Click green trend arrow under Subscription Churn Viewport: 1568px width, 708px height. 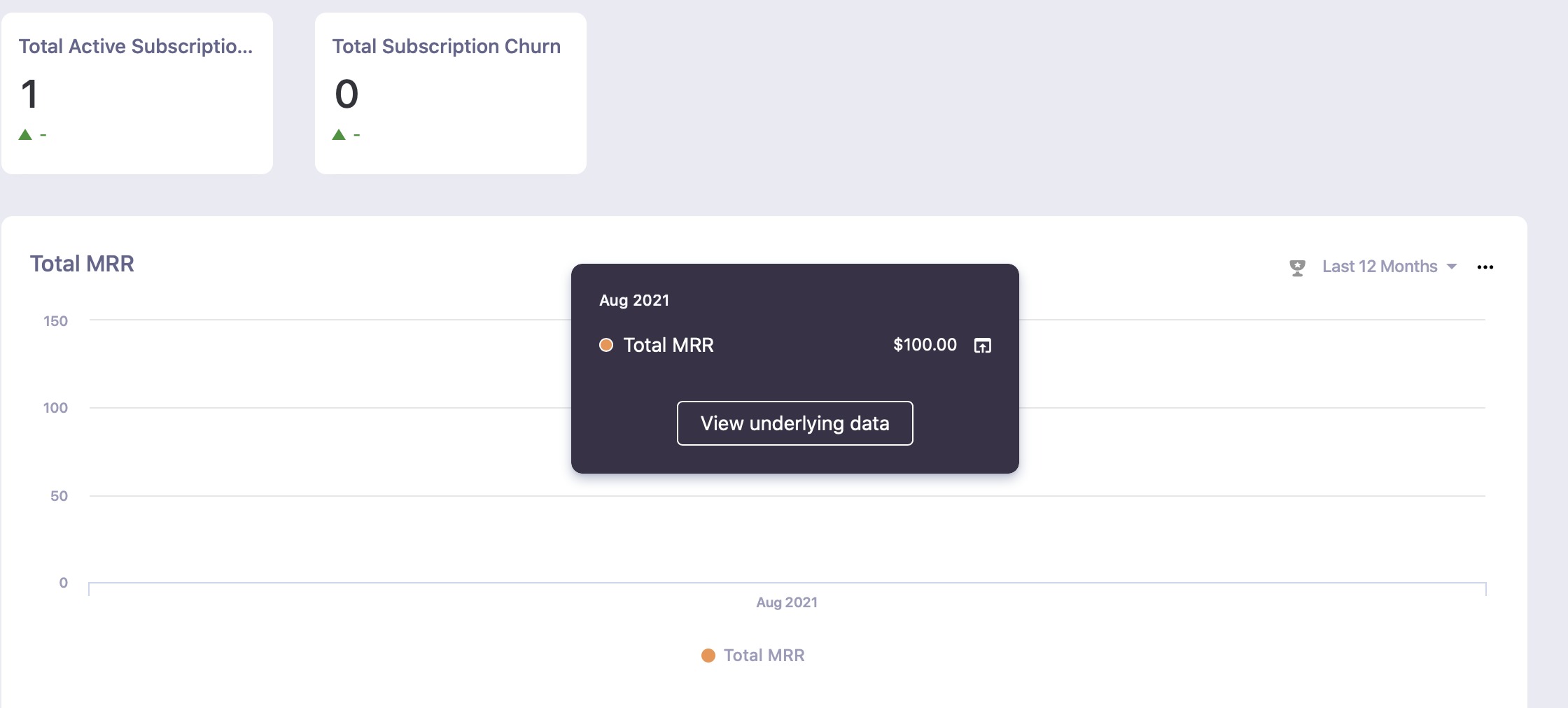coord(339,134)
